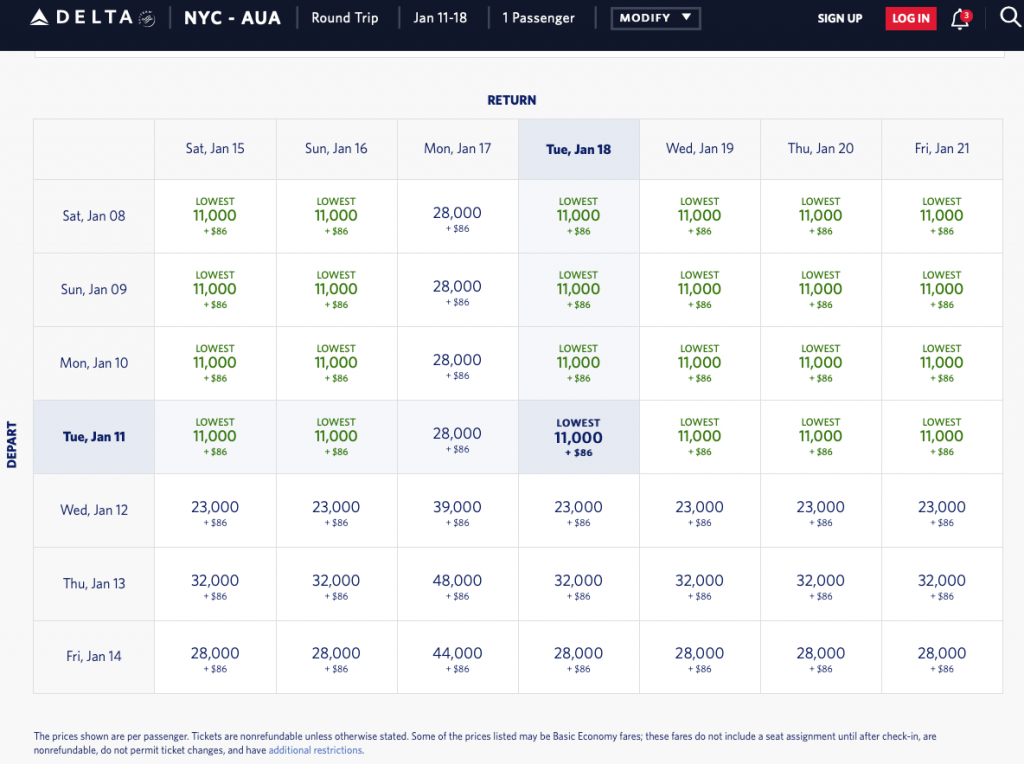
Task: Click the LOG IN button
Action: tap(910, 18)
